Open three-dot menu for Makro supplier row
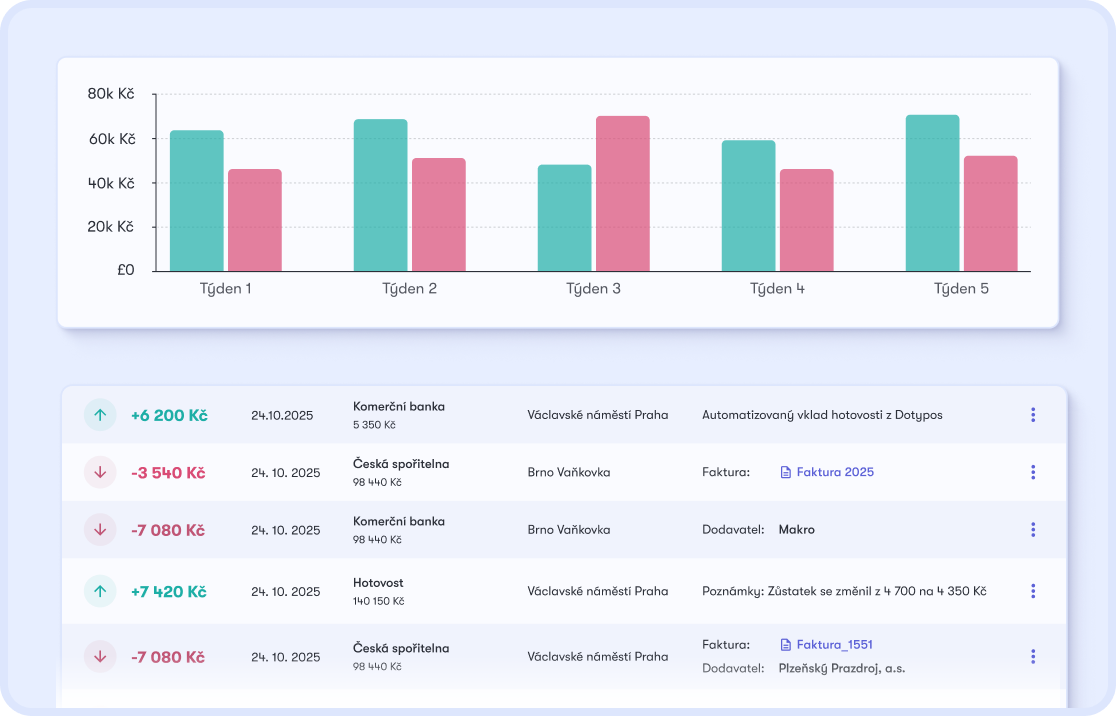This screenshot has width=1116, height=716. [x=1033, y=530]
